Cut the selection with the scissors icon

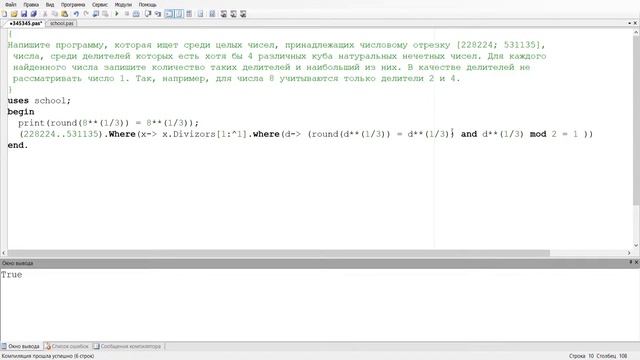click(45, 14)
